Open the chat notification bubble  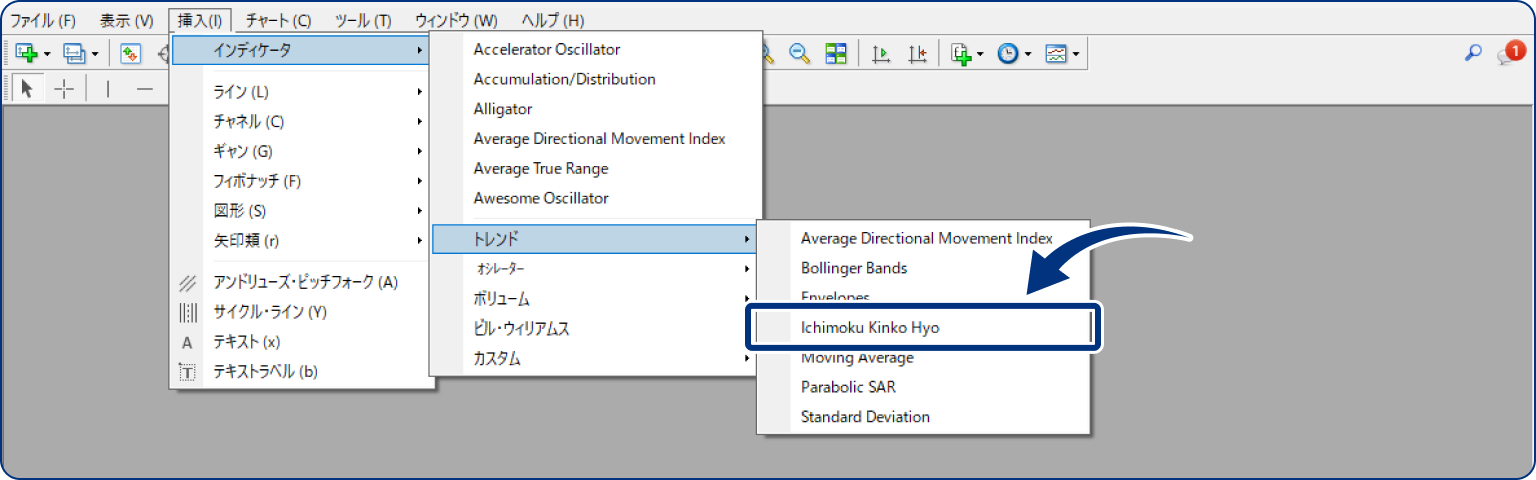click(1509, 54)
